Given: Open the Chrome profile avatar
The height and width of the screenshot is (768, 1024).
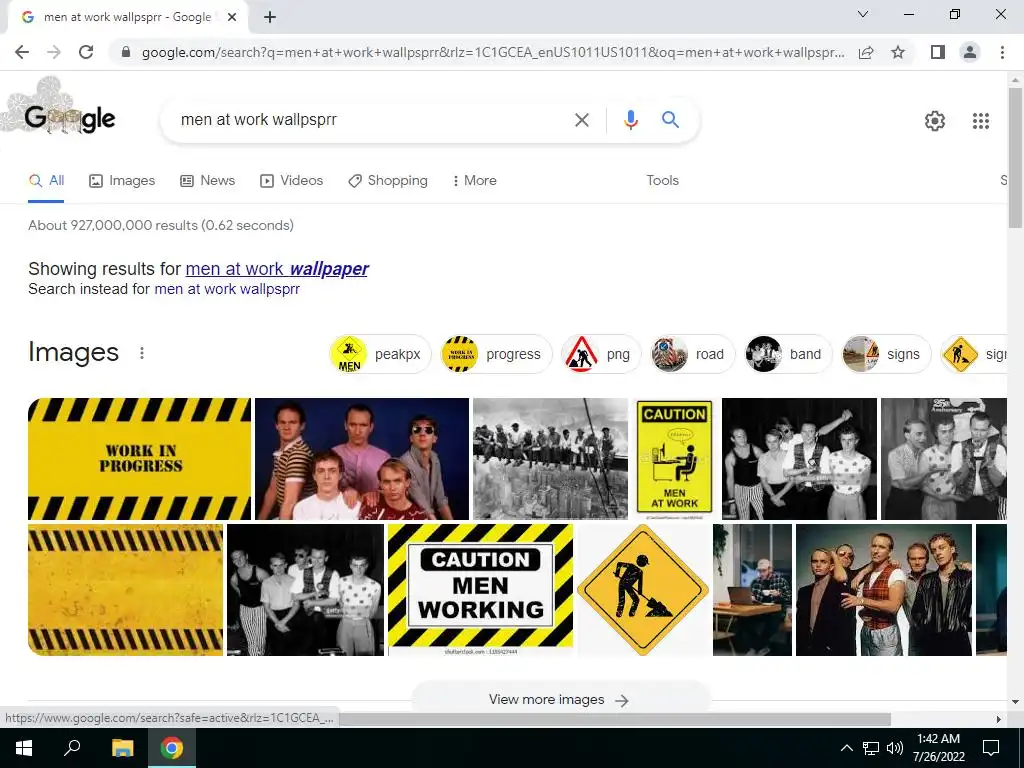Looking at the screenshot, I should click(x=970, y=52).
